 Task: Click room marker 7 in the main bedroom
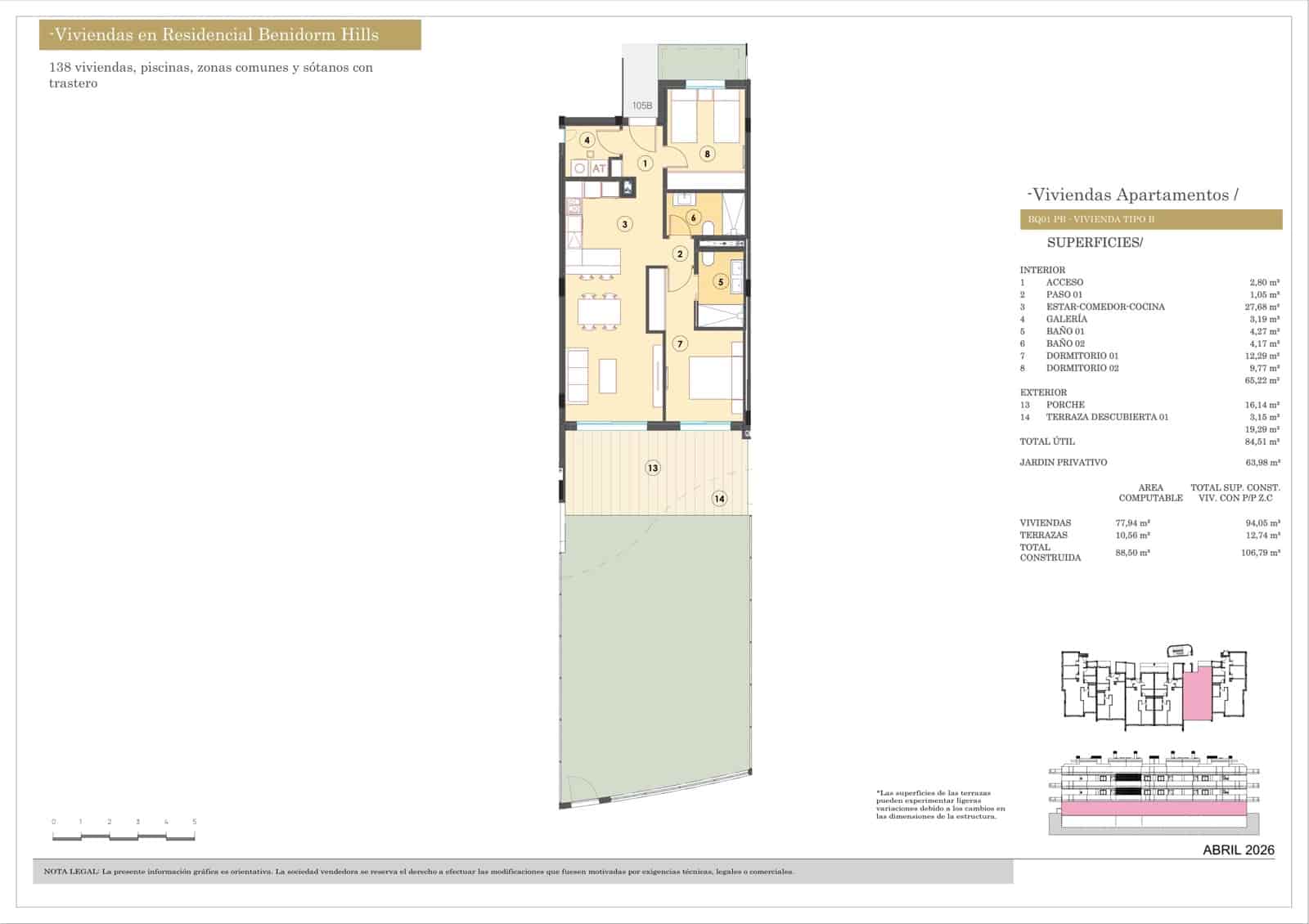pyautogui.click(x=680, y=344)
